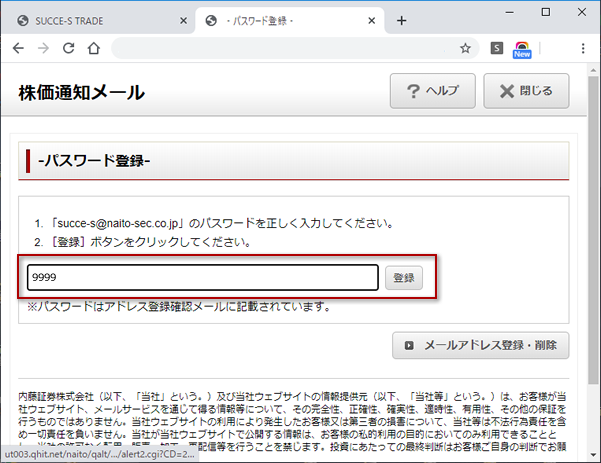Open メールアドレス登録・削除

tap(480, 346)
